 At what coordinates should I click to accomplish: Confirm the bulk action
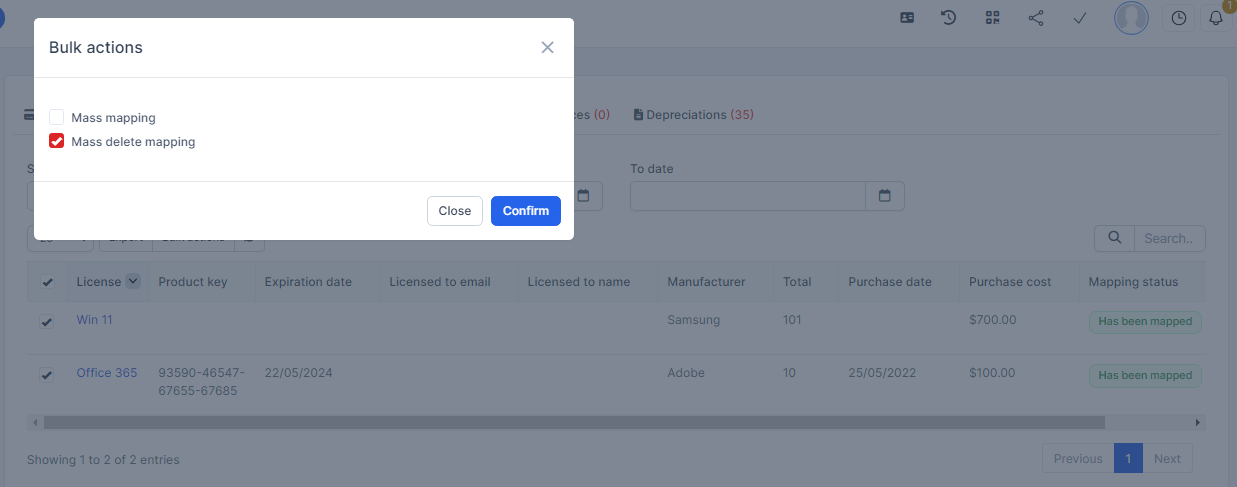tap(526, 211)
